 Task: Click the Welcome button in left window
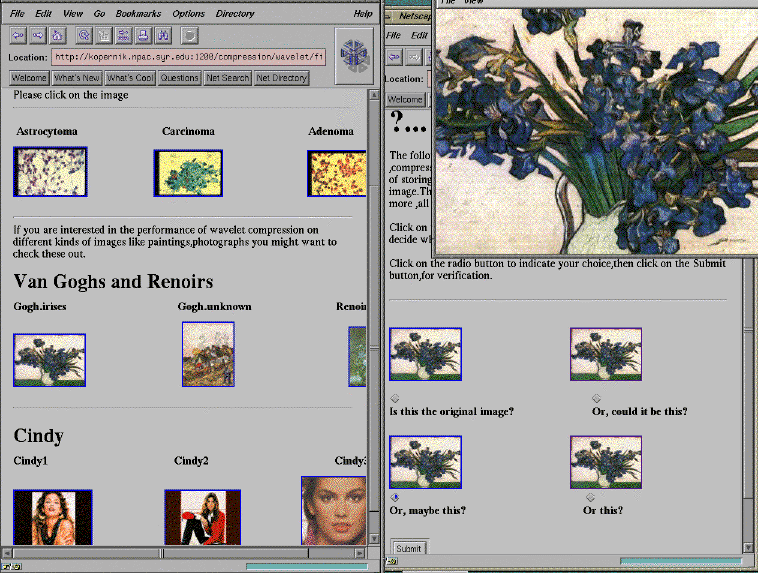29,78
